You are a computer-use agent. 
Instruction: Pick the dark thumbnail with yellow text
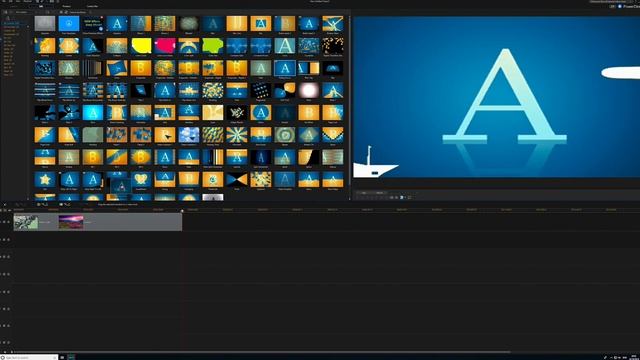(93, 24)
